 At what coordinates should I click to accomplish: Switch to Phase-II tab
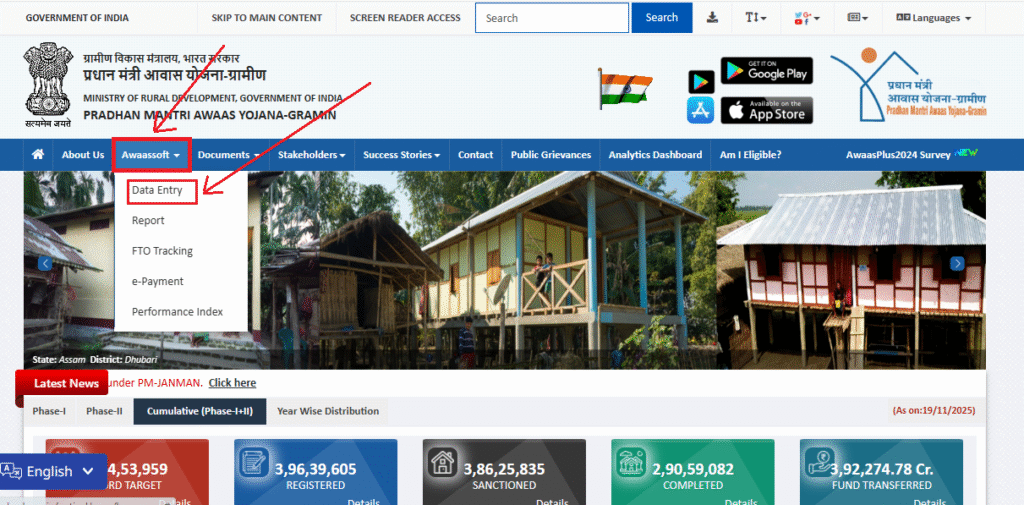coord(104,412)
